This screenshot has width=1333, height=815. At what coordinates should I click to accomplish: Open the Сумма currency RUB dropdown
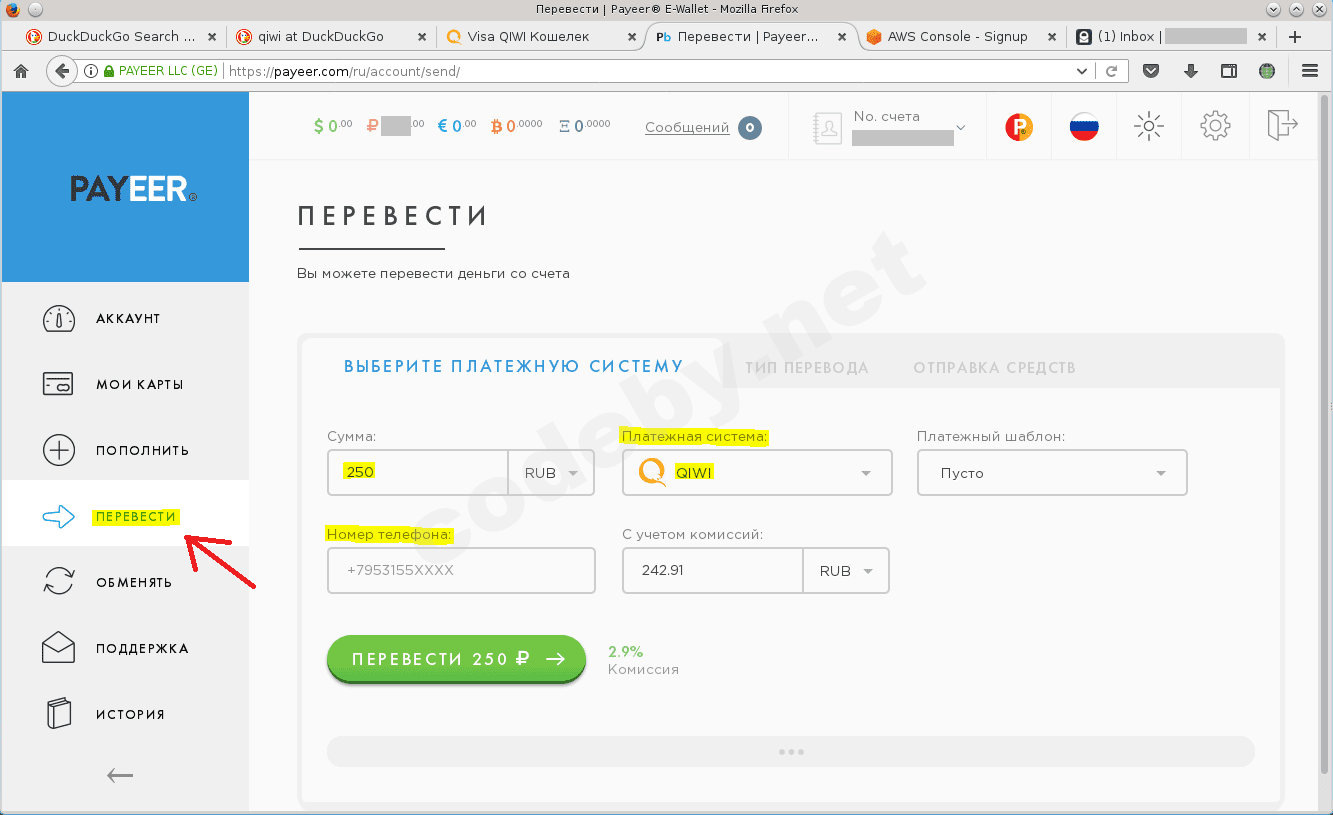pos(552,473)
